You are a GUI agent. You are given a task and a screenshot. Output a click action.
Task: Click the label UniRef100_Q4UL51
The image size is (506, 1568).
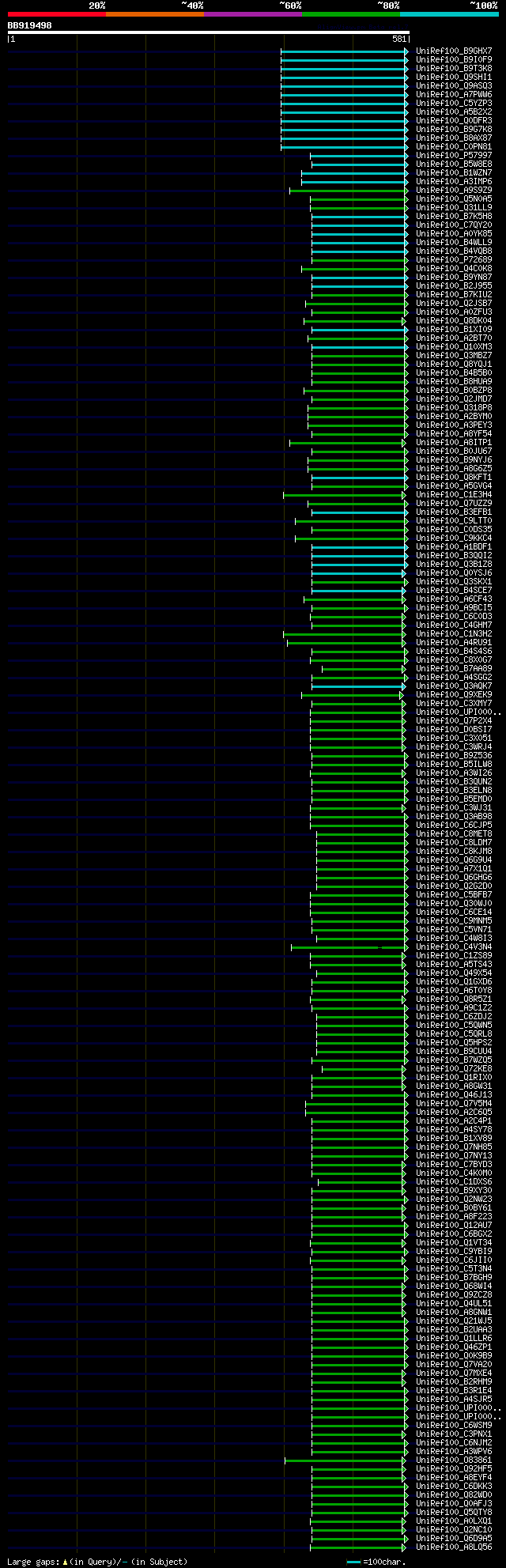(454, 1303)
